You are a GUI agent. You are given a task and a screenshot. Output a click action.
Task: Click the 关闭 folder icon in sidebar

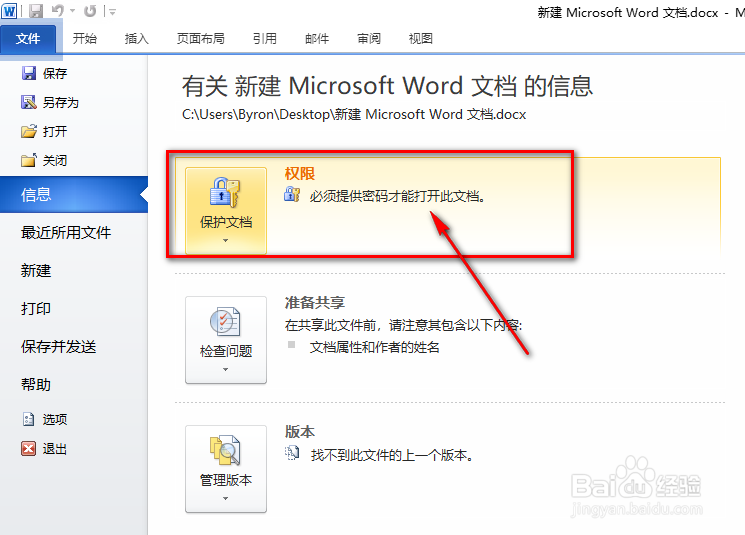pos(29,160)
